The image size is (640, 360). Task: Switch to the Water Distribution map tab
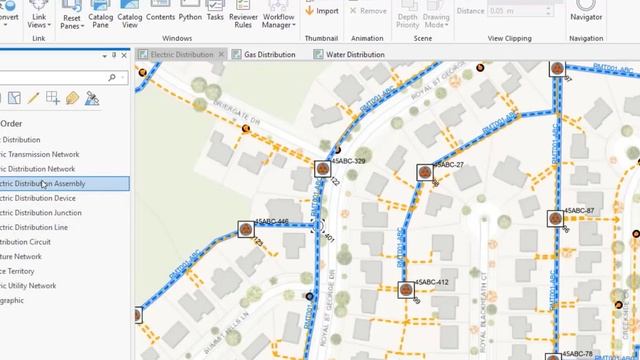coord(349,54)
